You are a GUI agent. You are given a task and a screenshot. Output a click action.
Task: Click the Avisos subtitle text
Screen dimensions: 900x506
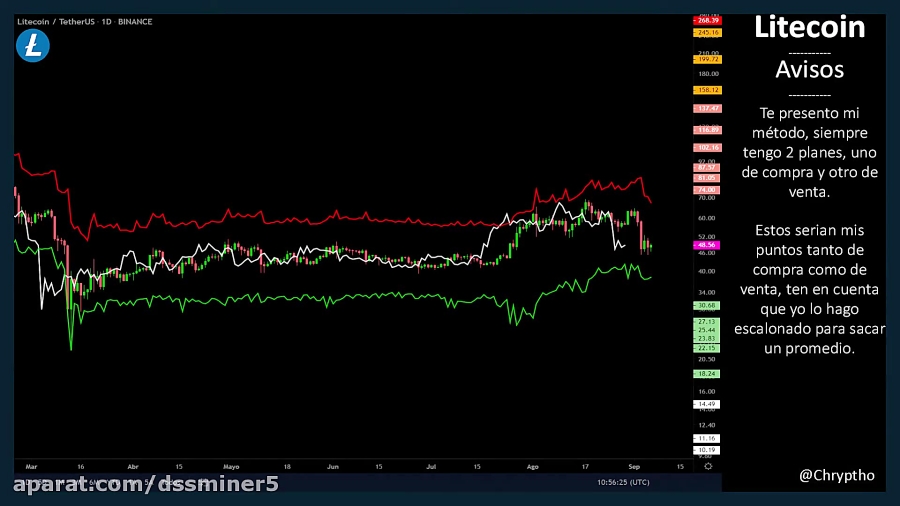[809, 69]
